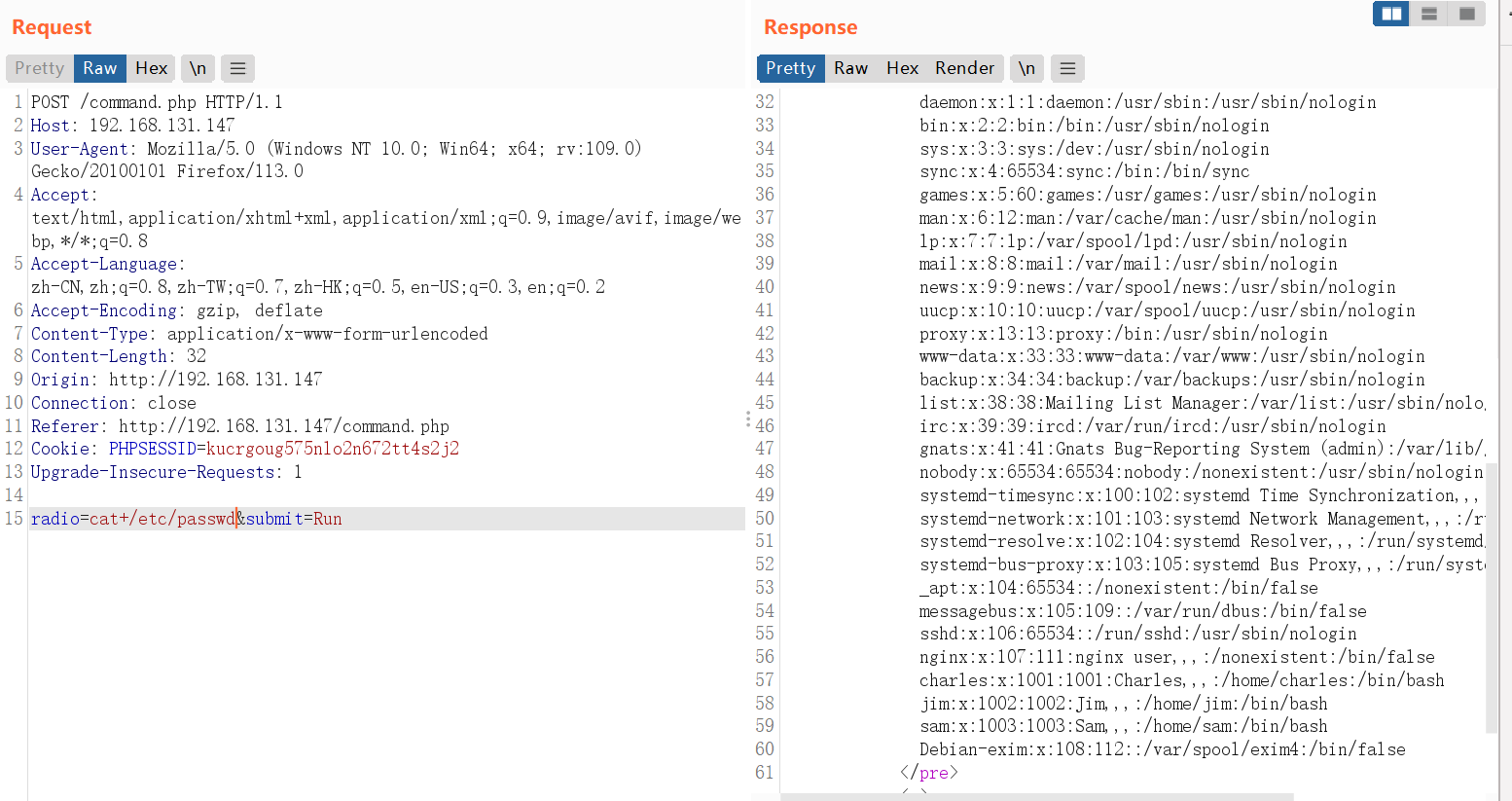Click the POST /command.php request line
Image resolution: width=1512 pixels, height=801 pixels.
157,102
